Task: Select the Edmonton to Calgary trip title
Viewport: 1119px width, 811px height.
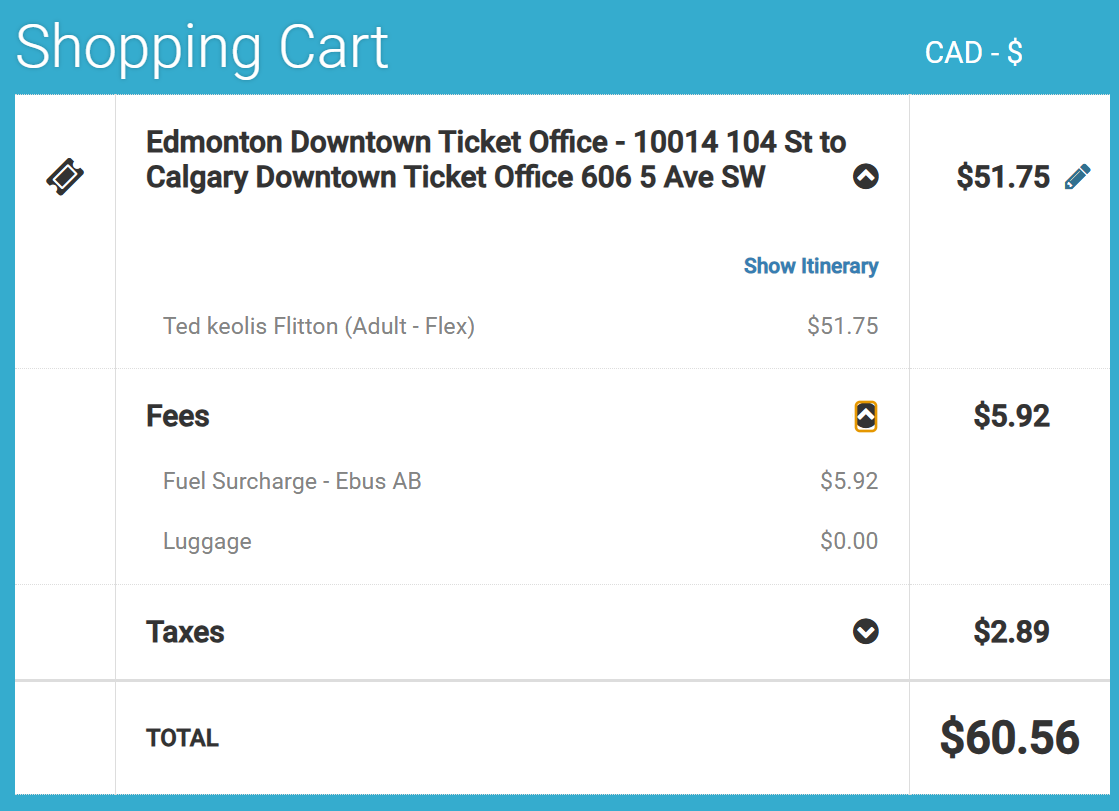Action: [x=495, y=159]
